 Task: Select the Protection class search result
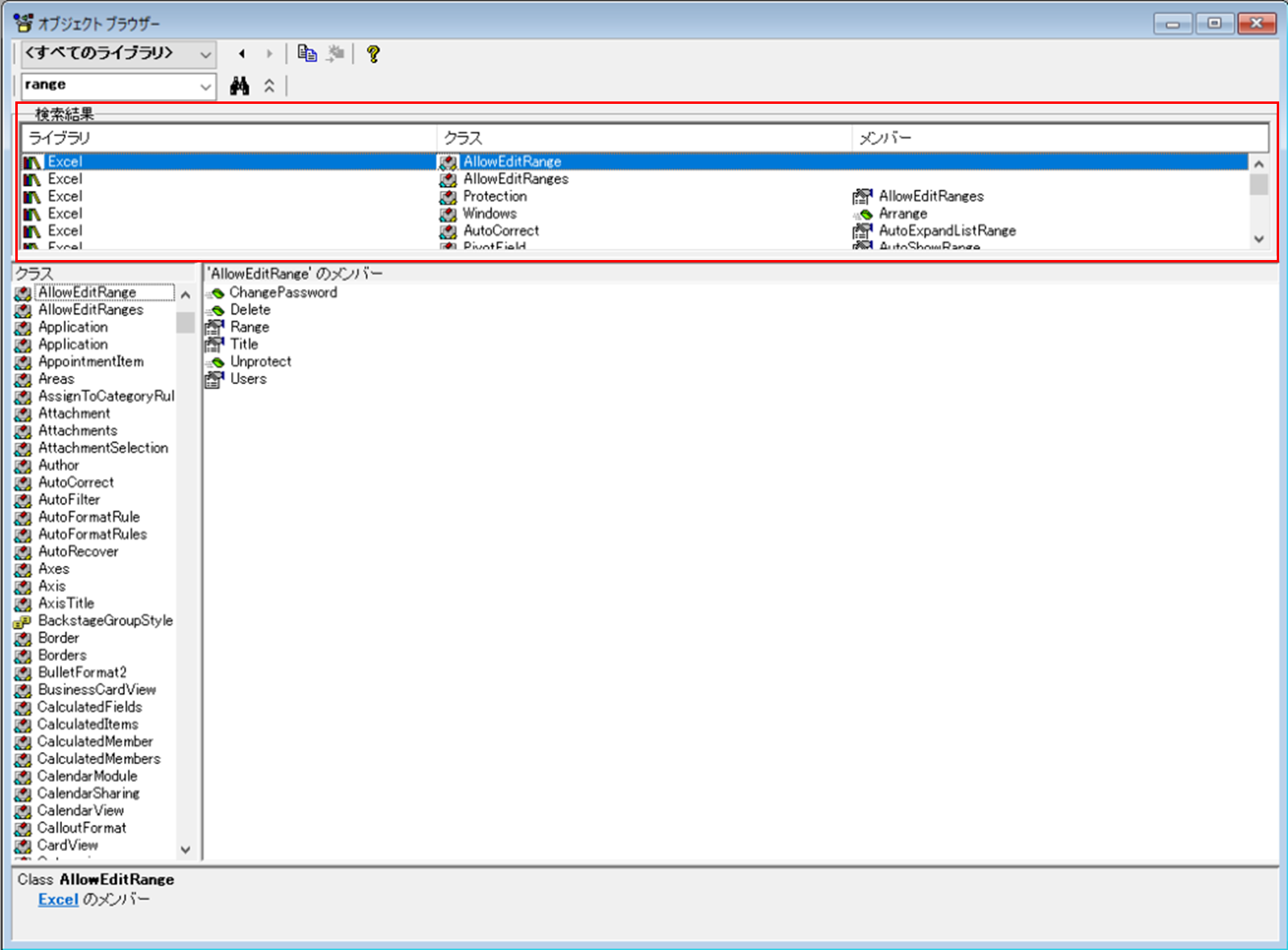click(494, 196)
